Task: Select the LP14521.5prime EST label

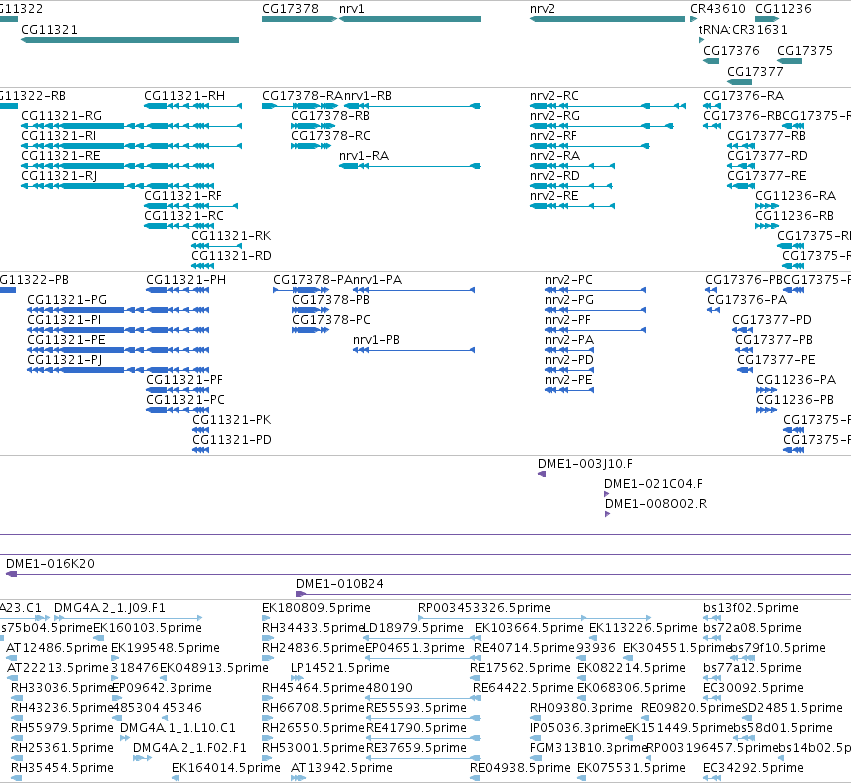Action: point(340,668)
